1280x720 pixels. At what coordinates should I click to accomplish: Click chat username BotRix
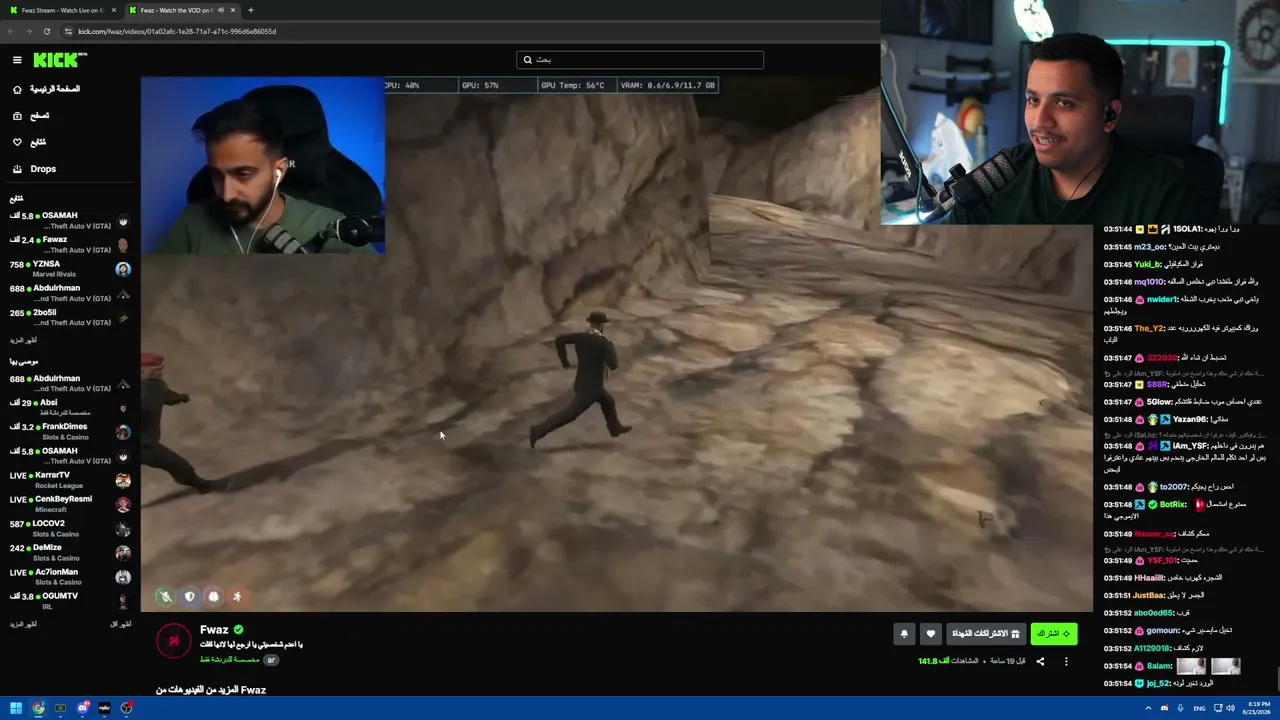point(1173,505)
